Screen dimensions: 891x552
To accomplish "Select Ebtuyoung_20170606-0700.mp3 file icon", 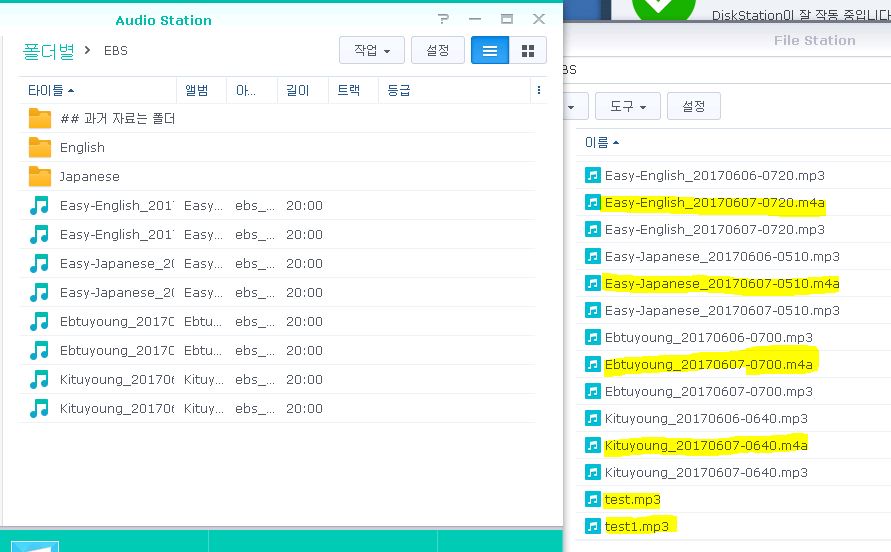I will 593,337.
